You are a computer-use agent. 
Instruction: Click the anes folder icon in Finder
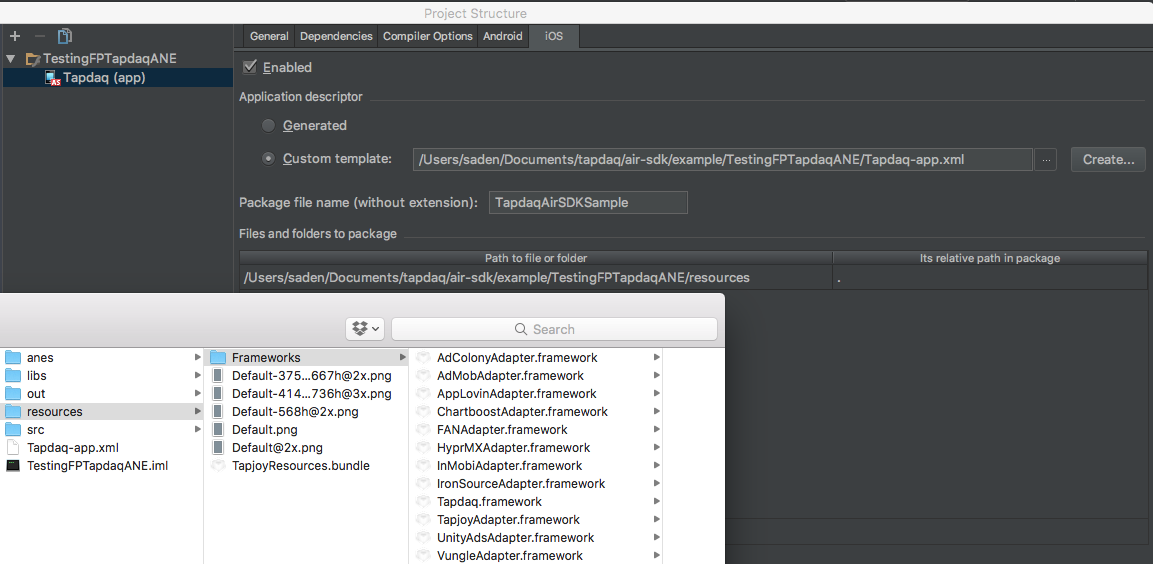[13, 358]
